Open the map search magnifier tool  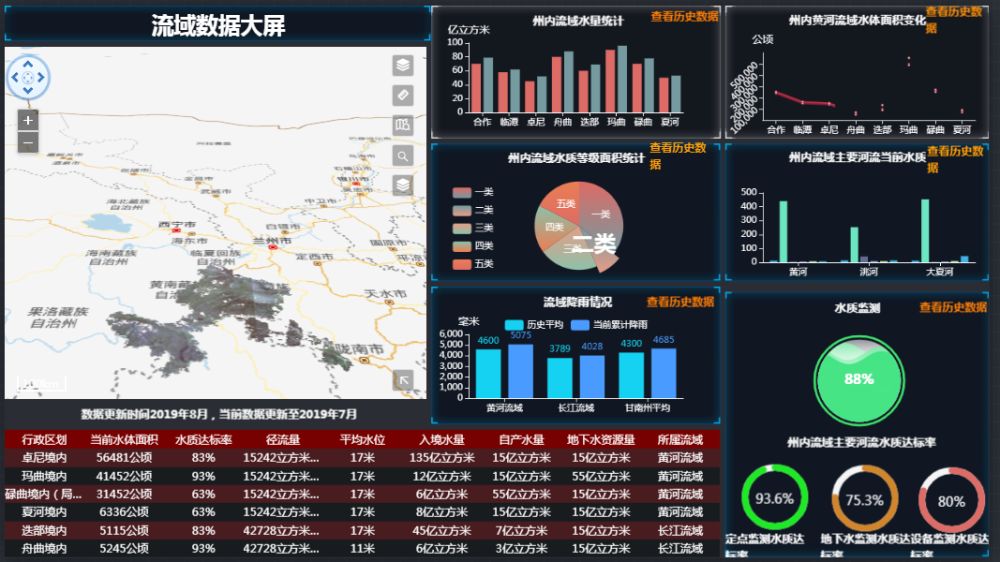pos(402,156)
